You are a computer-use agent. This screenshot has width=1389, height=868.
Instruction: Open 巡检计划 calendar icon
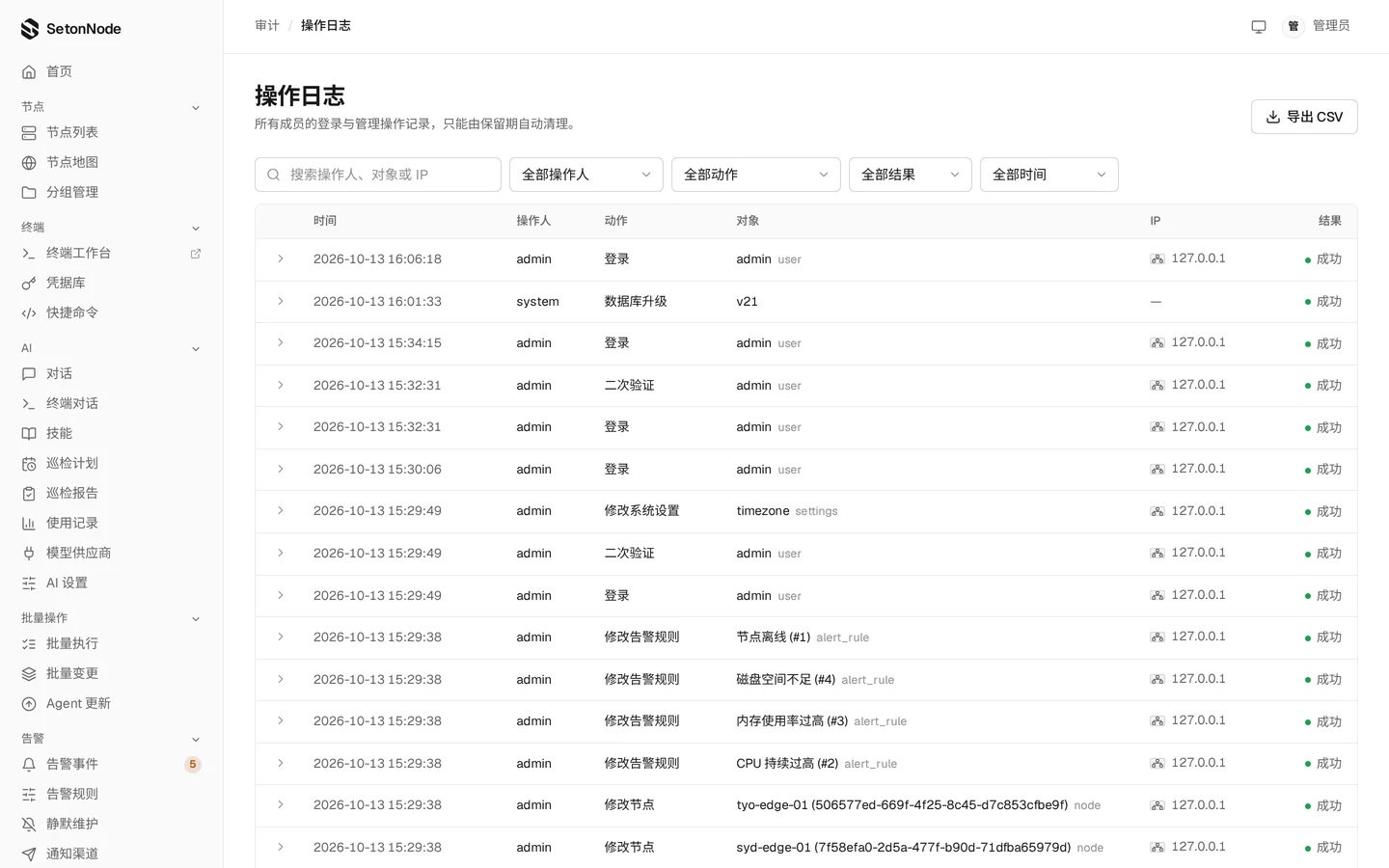[x=29, y=463]
